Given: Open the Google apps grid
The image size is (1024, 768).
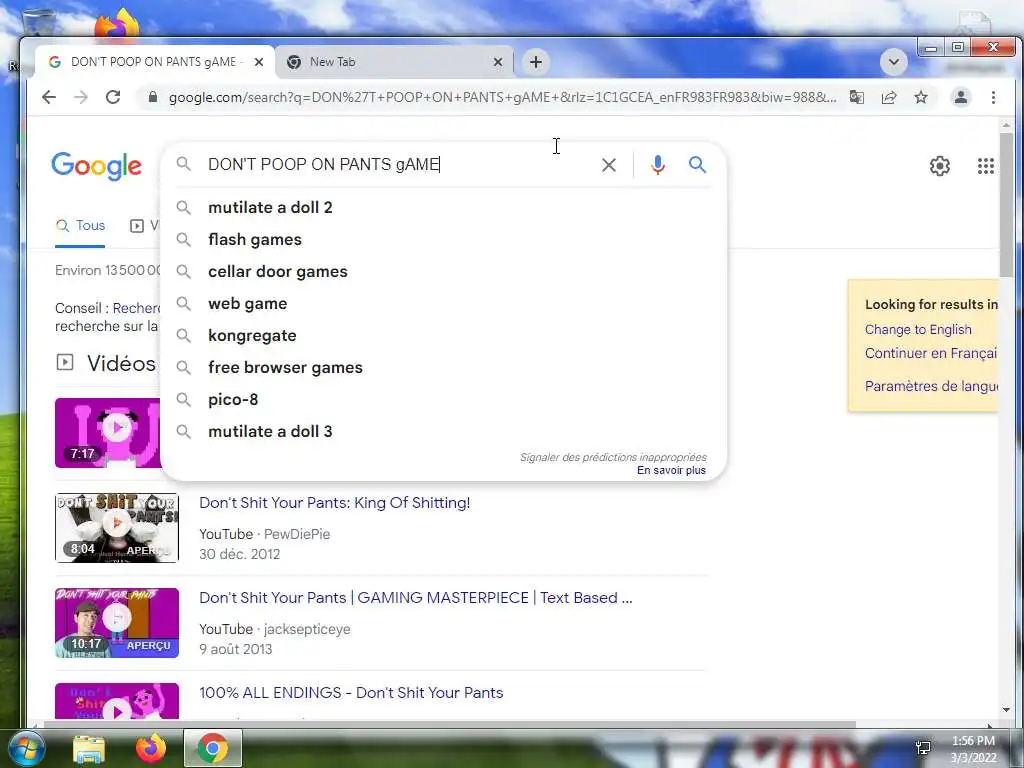Looking at the screenshot, I should pos(985,166).
